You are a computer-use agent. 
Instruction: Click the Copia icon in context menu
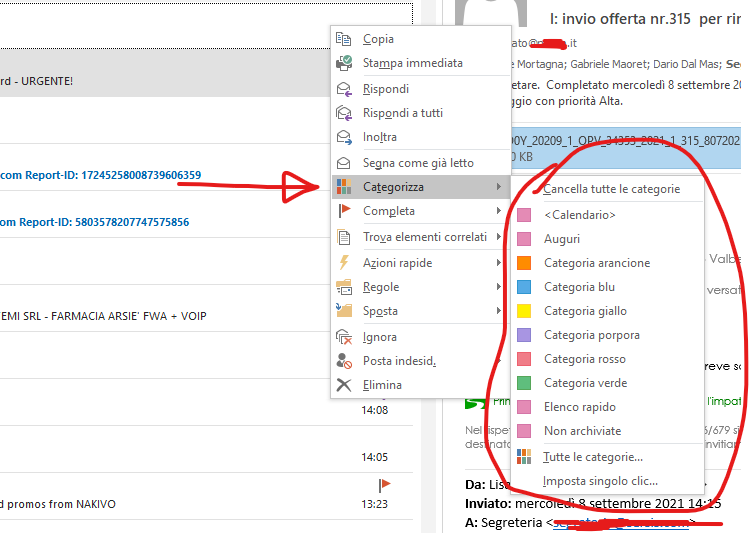(344, 39)
